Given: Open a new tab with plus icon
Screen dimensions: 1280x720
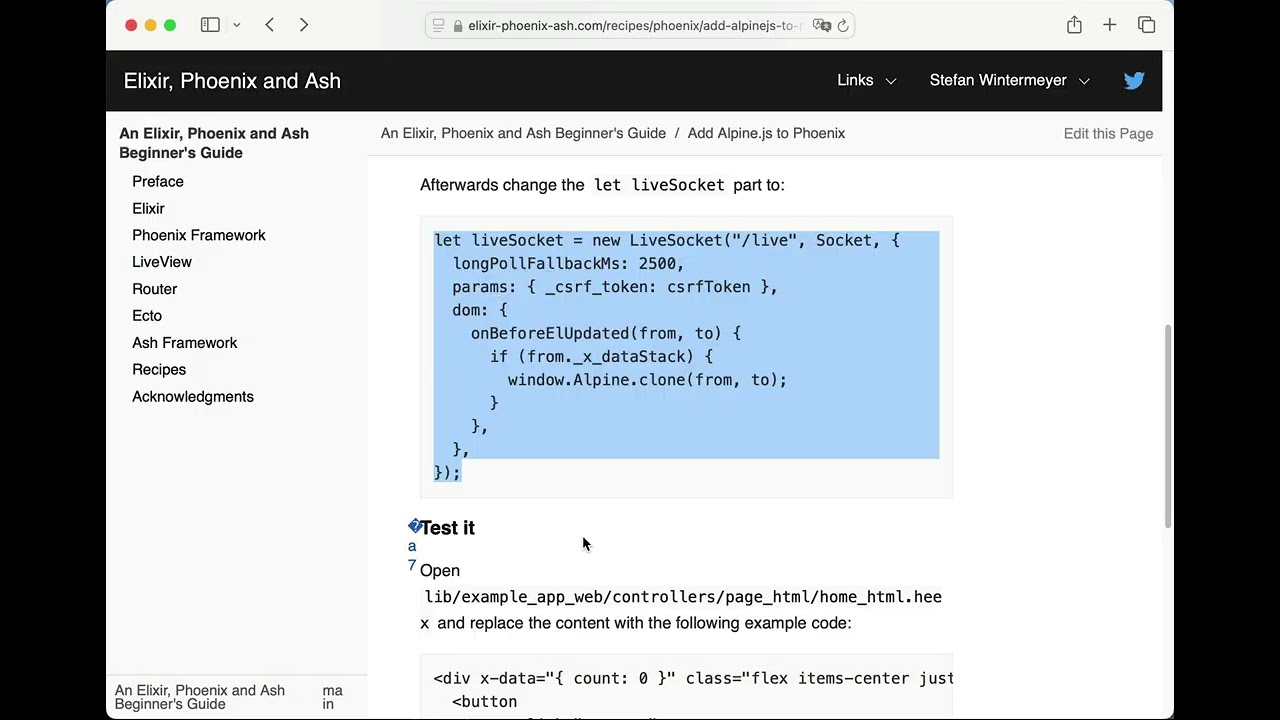Looking at the screenshot, I should pos(1110,25).
